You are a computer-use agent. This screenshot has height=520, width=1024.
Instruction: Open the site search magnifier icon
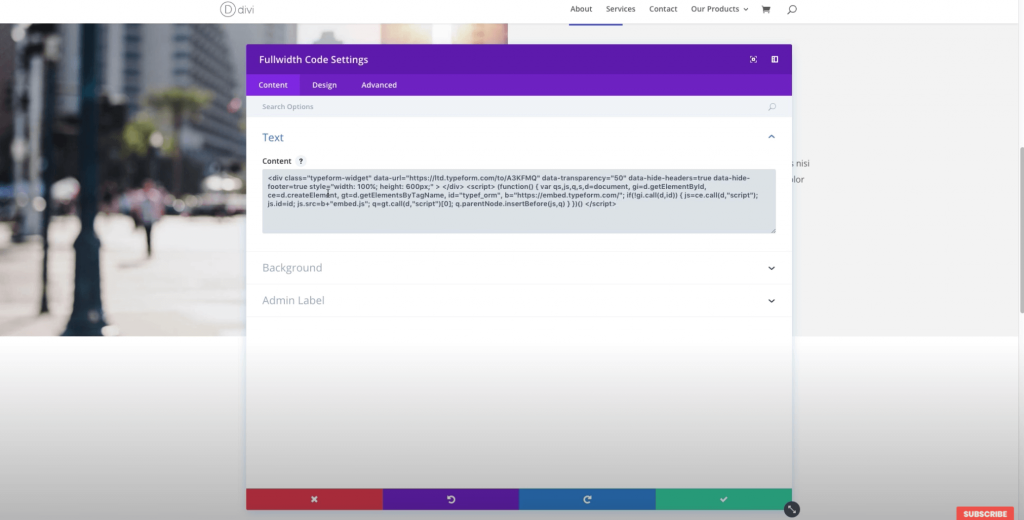coord(792,9)
